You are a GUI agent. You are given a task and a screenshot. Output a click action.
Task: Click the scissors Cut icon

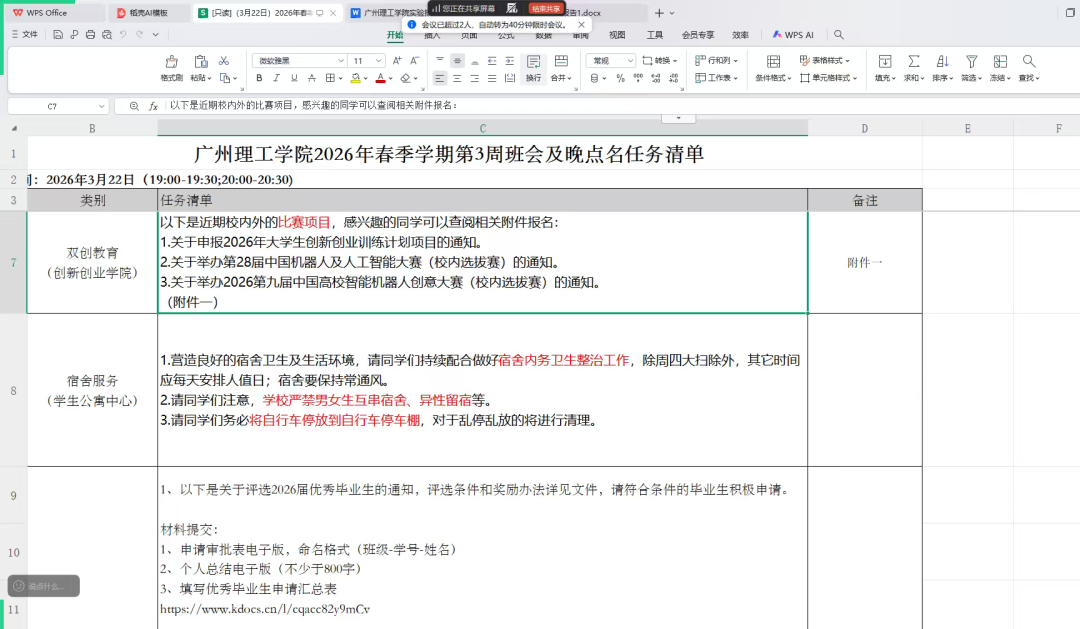coord(224,61)
